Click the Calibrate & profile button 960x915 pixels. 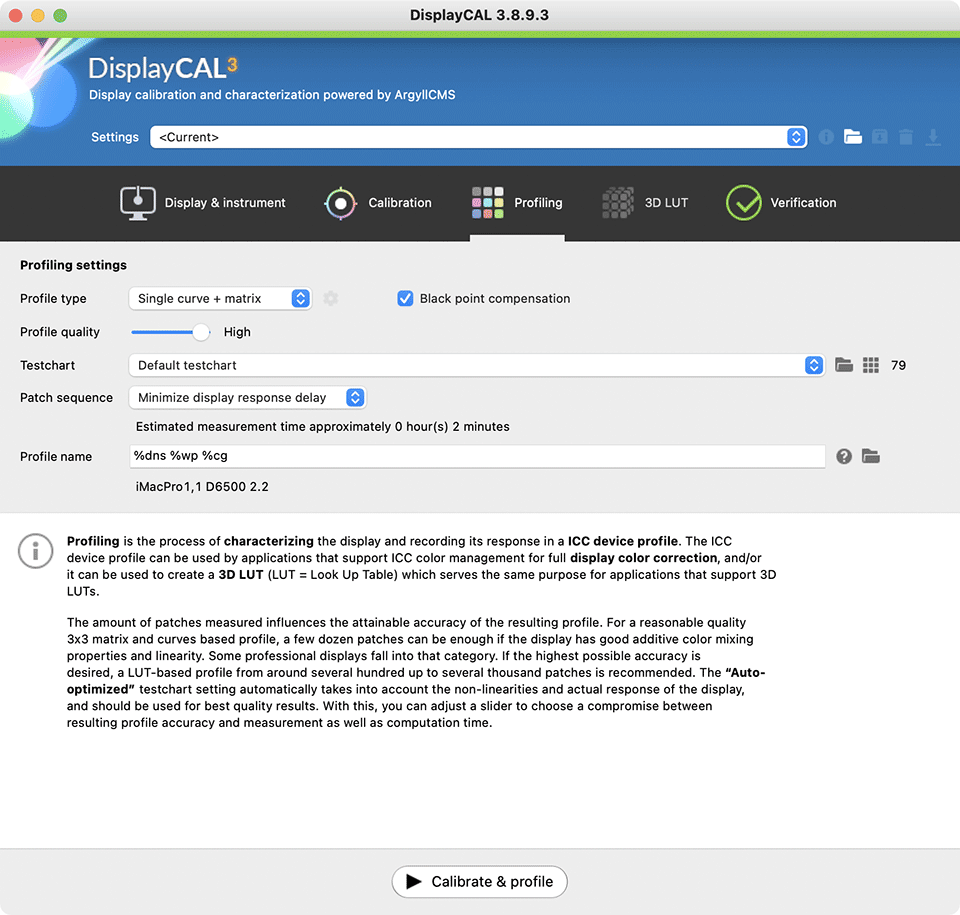(480, 881)
